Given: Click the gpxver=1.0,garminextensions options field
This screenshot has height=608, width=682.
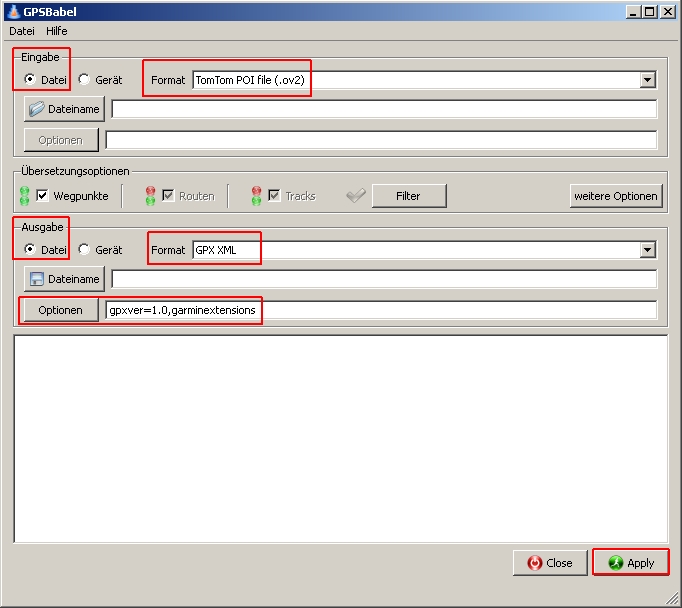Looking at the screenshot, I should 381,310.
